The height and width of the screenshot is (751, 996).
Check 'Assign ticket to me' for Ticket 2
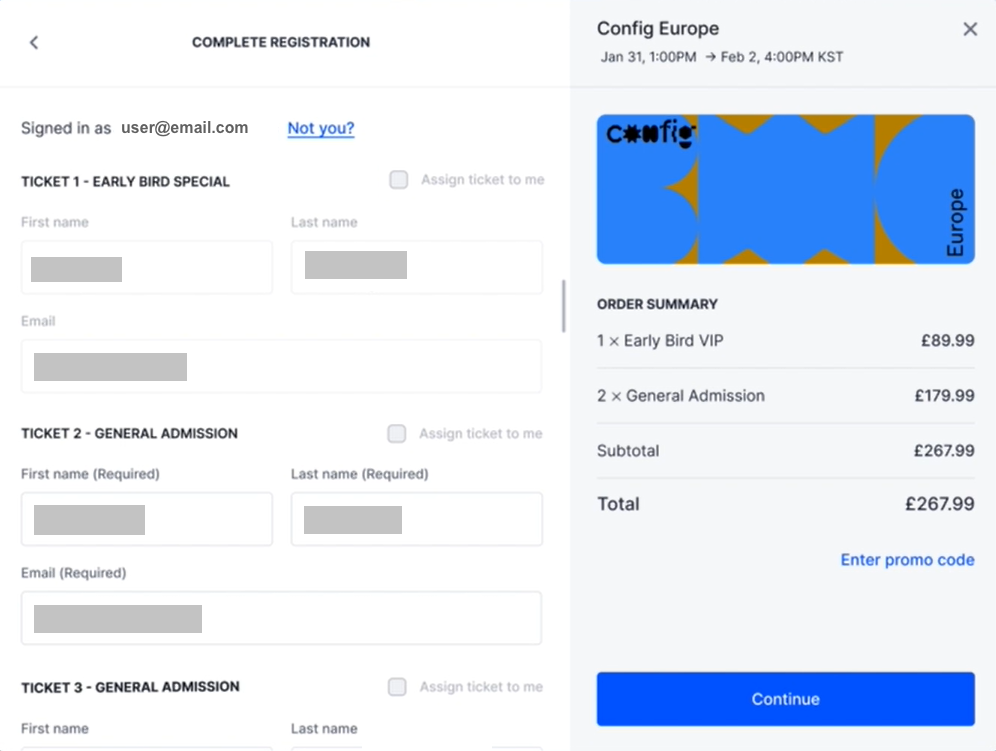tap(396, 433)
